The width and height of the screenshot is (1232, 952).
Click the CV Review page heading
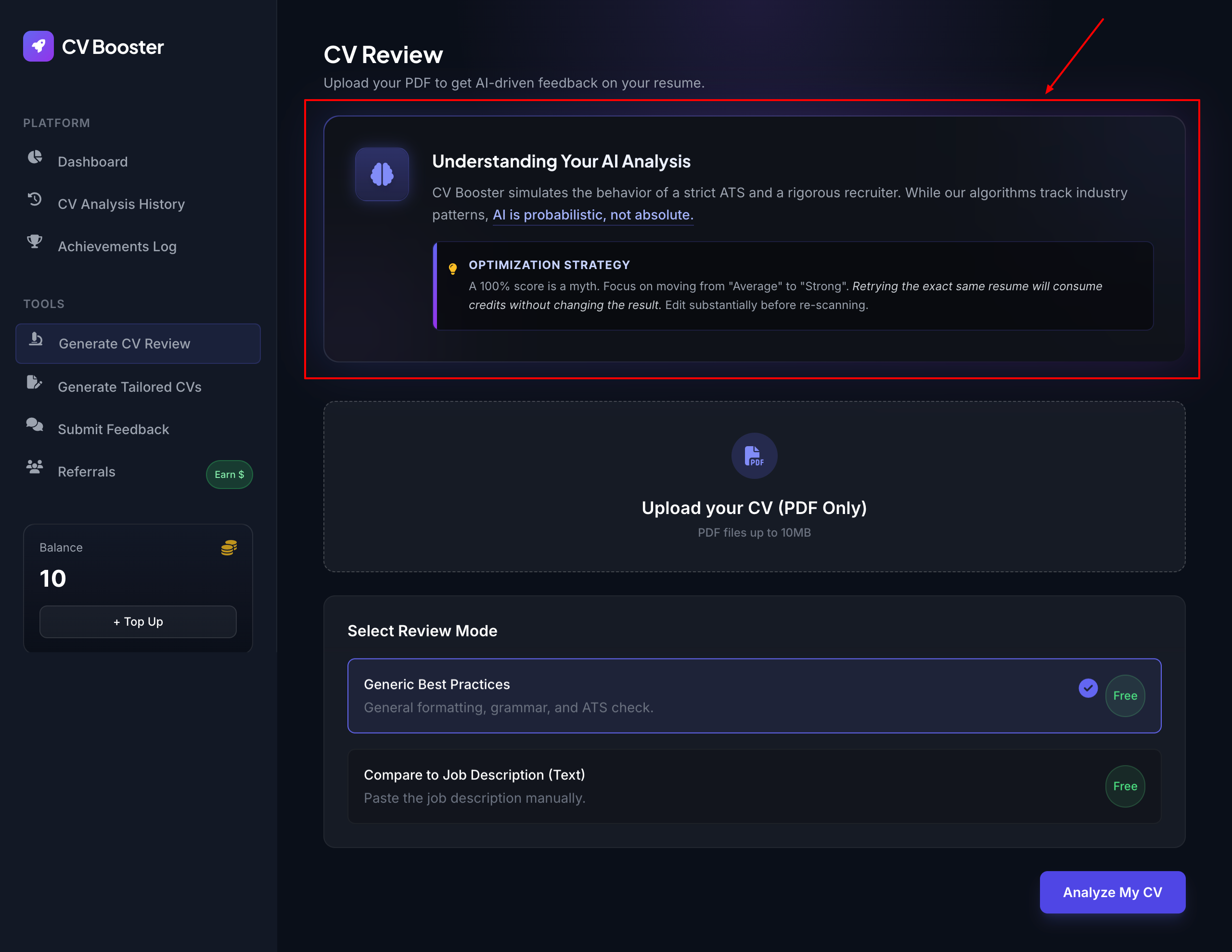384,55
